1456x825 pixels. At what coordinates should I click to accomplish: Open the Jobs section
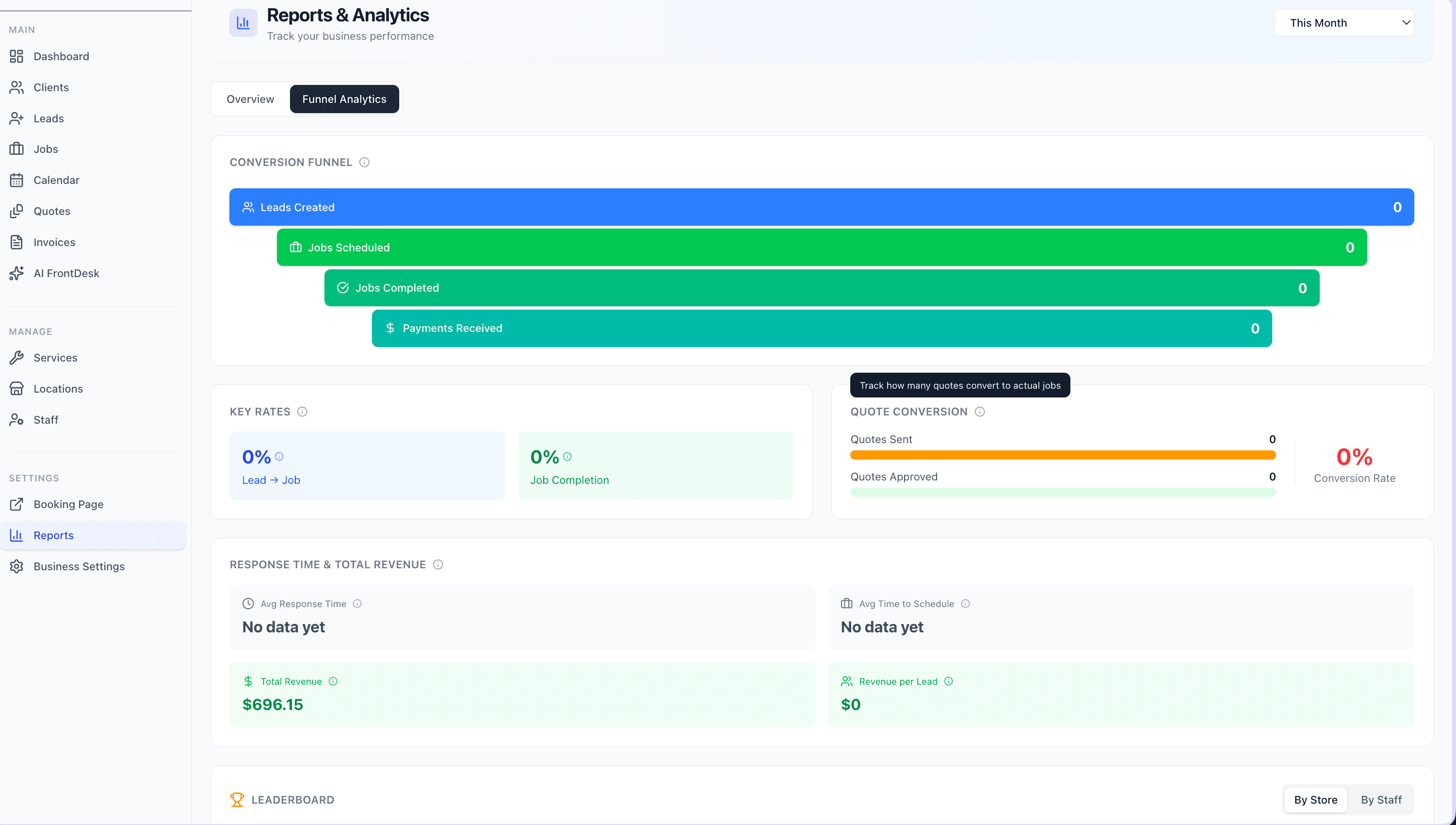pos(45,148)
